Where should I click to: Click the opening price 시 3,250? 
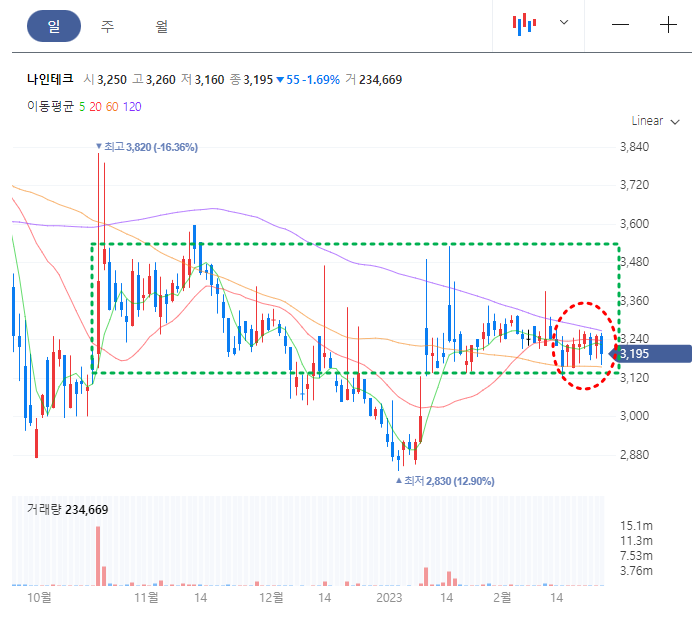[106, 80]
